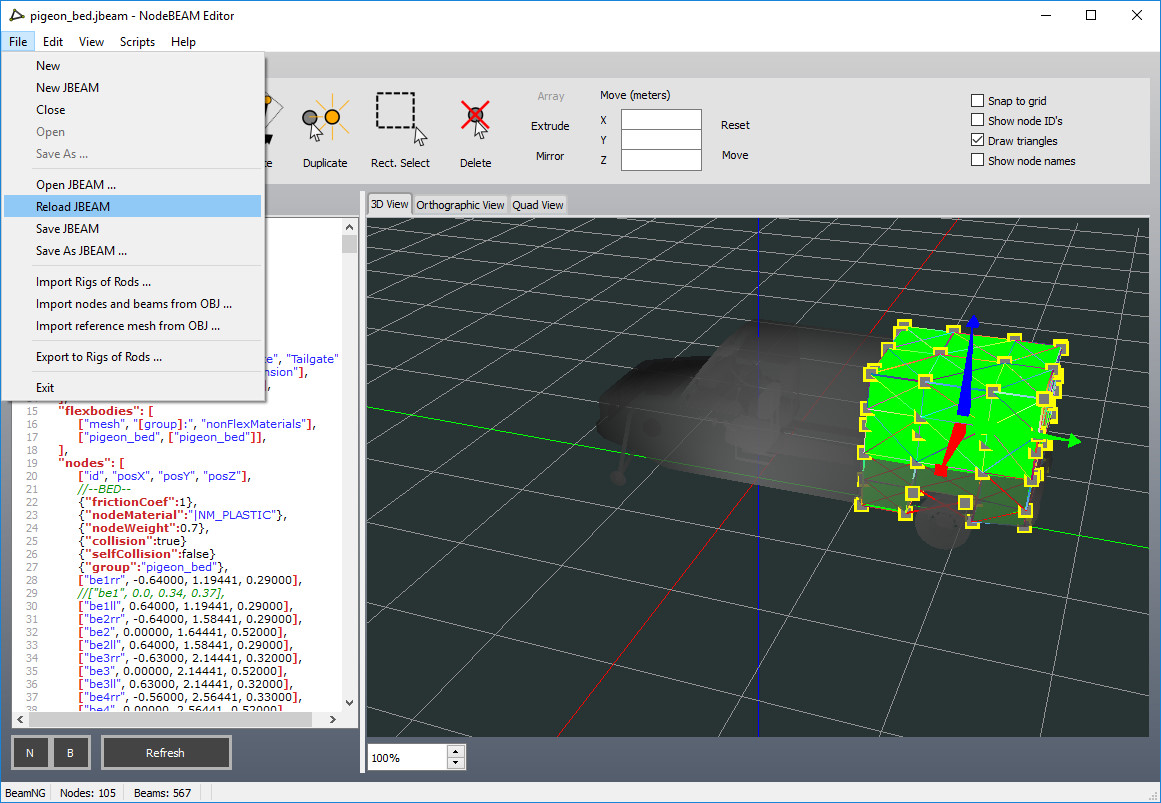Choose Import Rigs of Rods ...

pos(133,281)
